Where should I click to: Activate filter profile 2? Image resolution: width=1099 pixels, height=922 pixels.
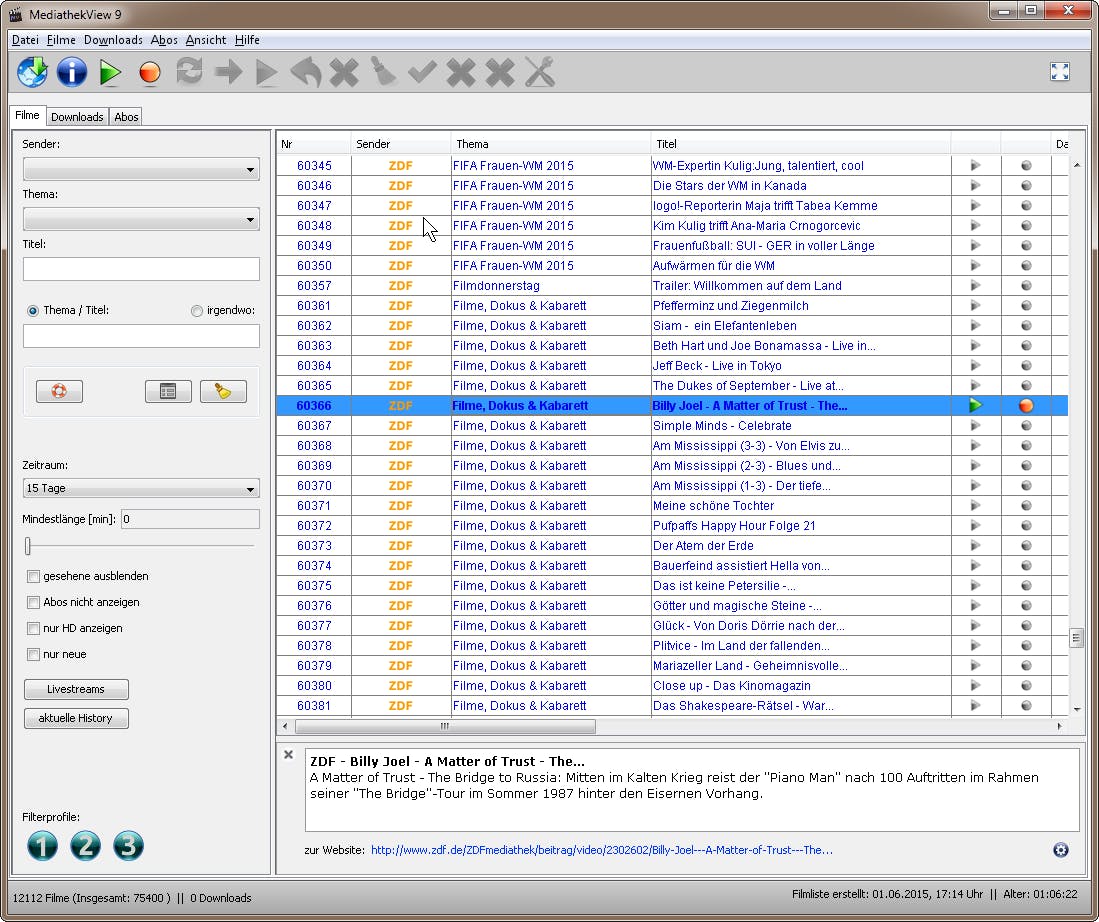click(86, 846)
